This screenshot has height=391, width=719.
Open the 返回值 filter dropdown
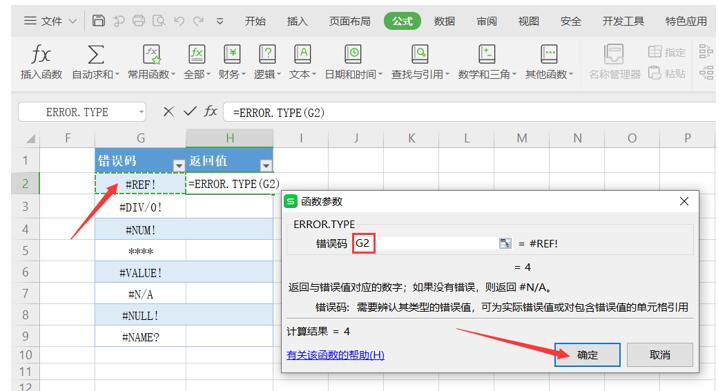tap(266, 165)
